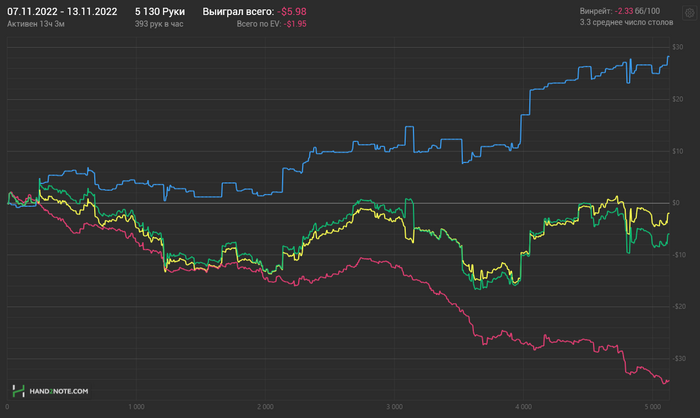
Task: Click the 4 000 x-axis label
Action: coord(523,407)
